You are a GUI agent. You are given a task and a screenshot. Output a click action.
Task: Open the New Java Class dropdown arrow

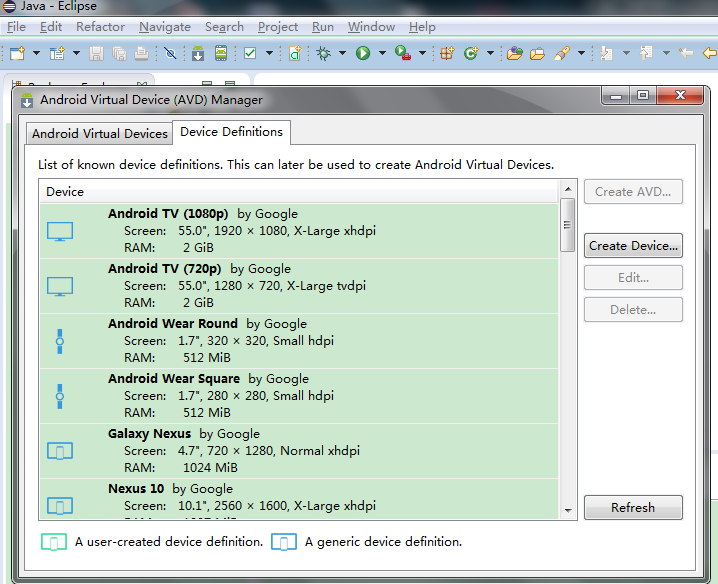(490, 53)
